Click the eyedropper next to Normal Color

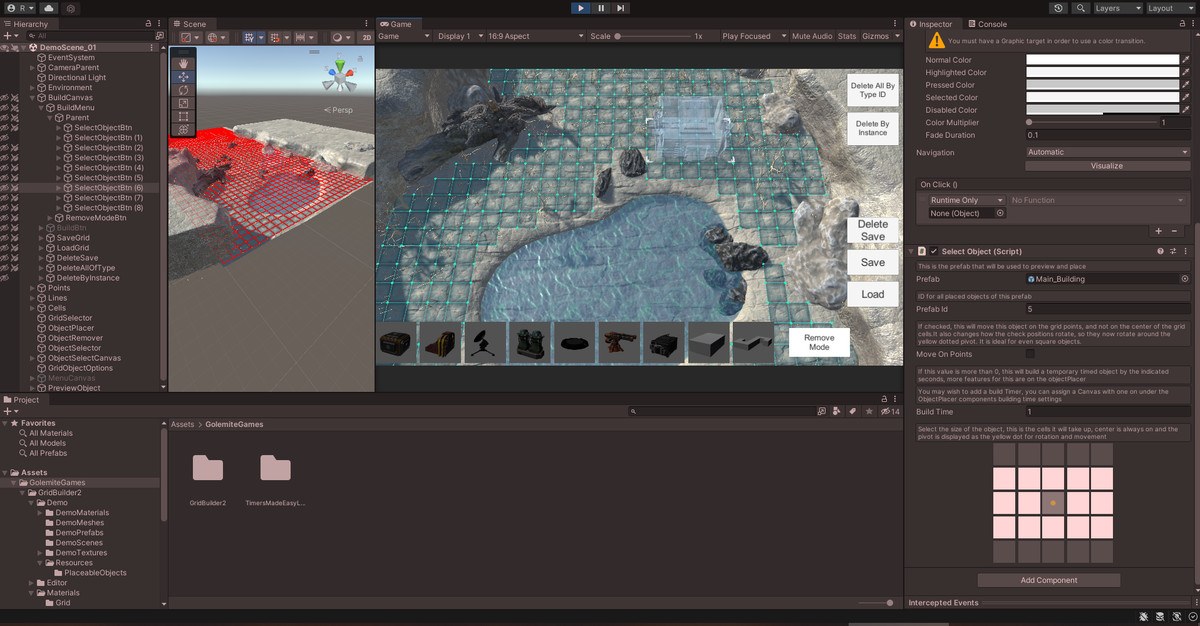tap(1186, 60)
